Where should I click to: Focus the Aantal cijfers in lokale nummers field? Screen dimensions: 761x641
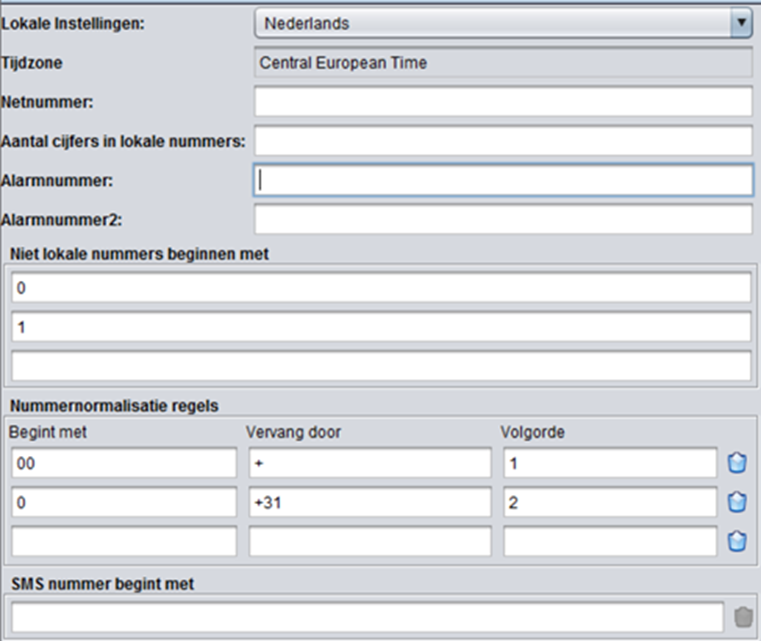click(503, 141)
